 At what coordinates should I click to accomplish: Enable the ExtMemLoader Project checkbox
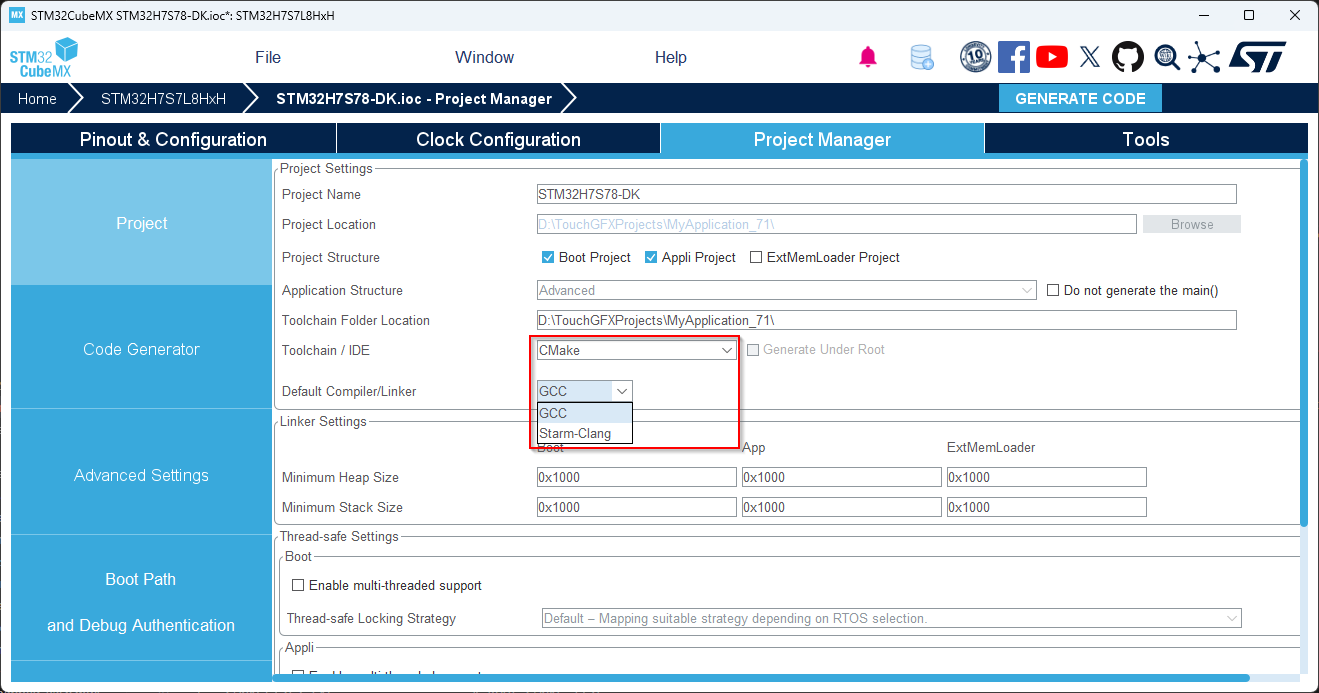pos(756,257)
